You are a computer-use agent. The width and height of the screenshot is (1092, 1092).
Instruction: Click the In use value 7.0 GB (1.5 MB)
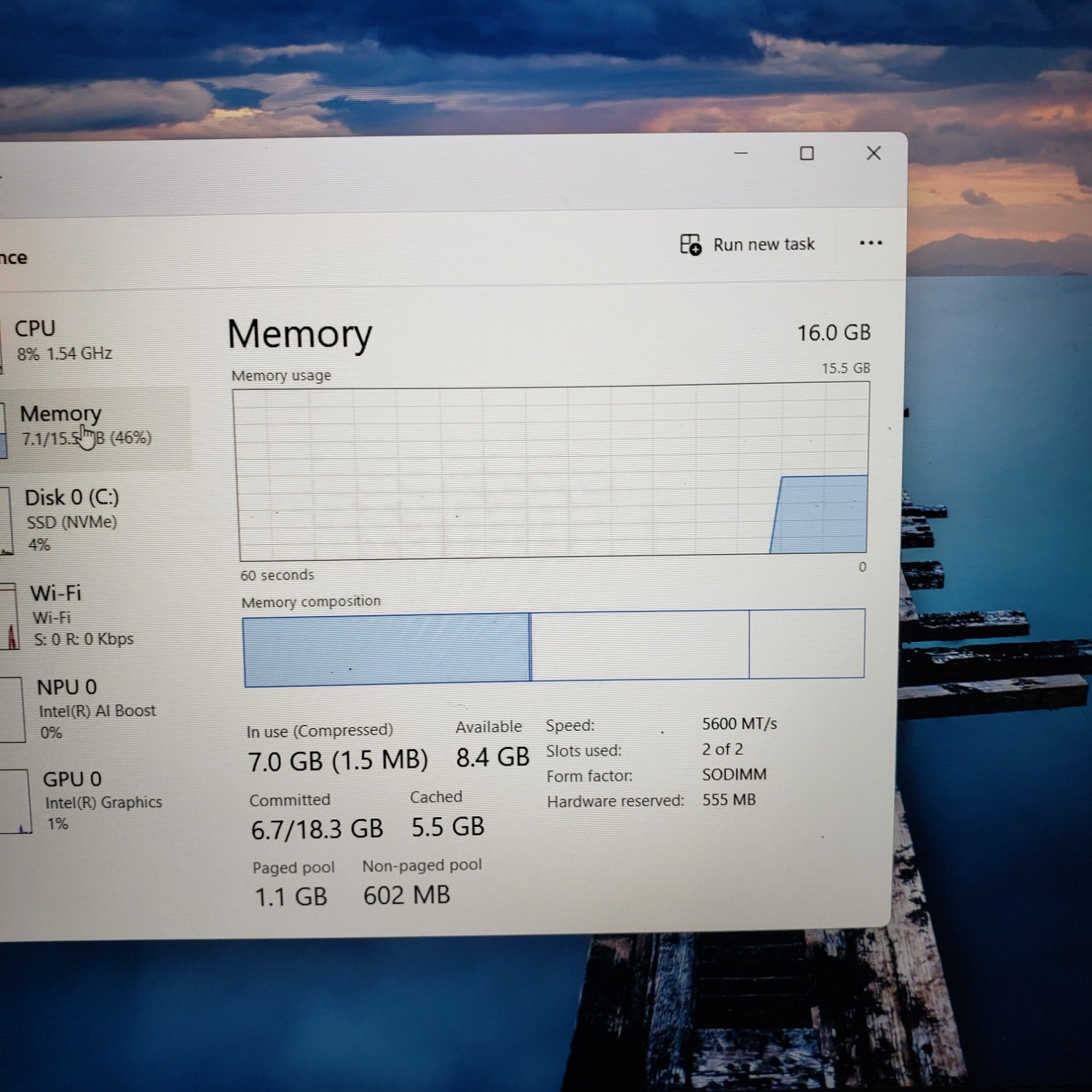(x=338, y=761)
